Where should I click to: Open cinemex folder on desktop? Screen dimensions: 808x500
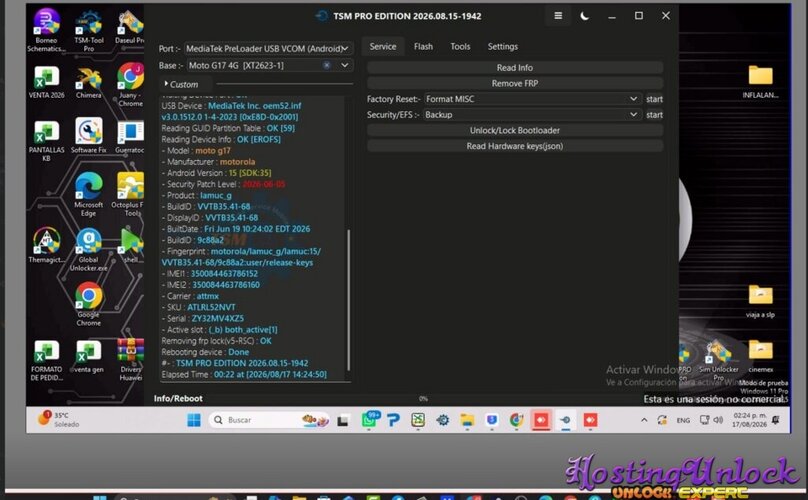pyautogui.click(x=761, y=356)
